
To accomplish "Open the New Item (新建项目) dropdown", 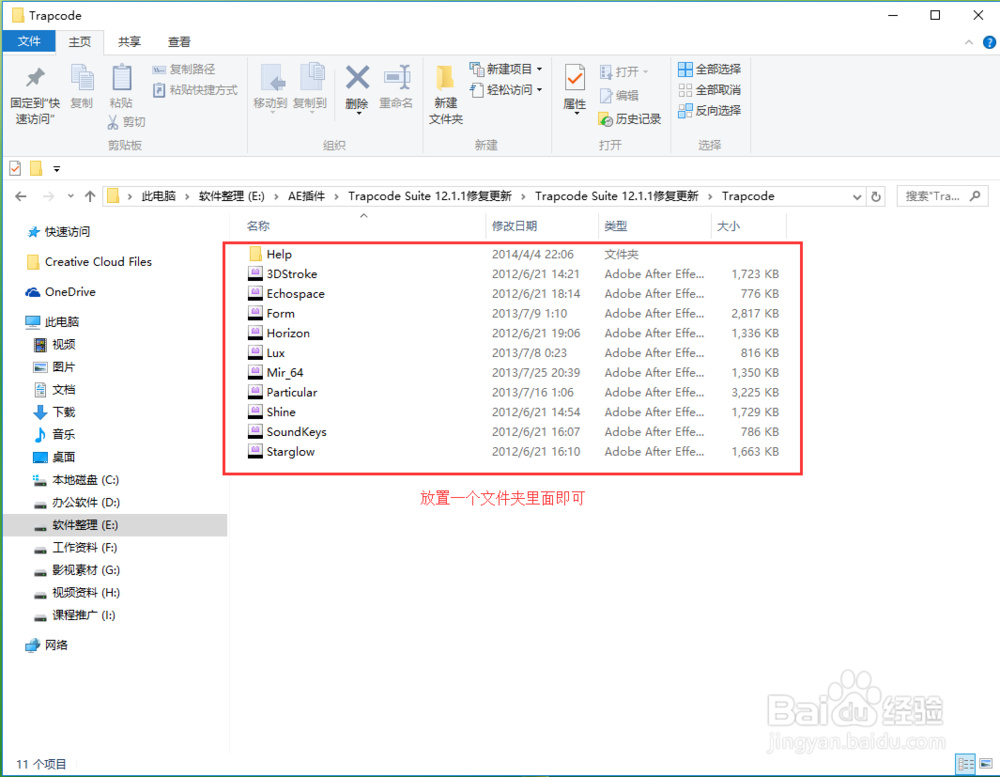I will (506, 69).
